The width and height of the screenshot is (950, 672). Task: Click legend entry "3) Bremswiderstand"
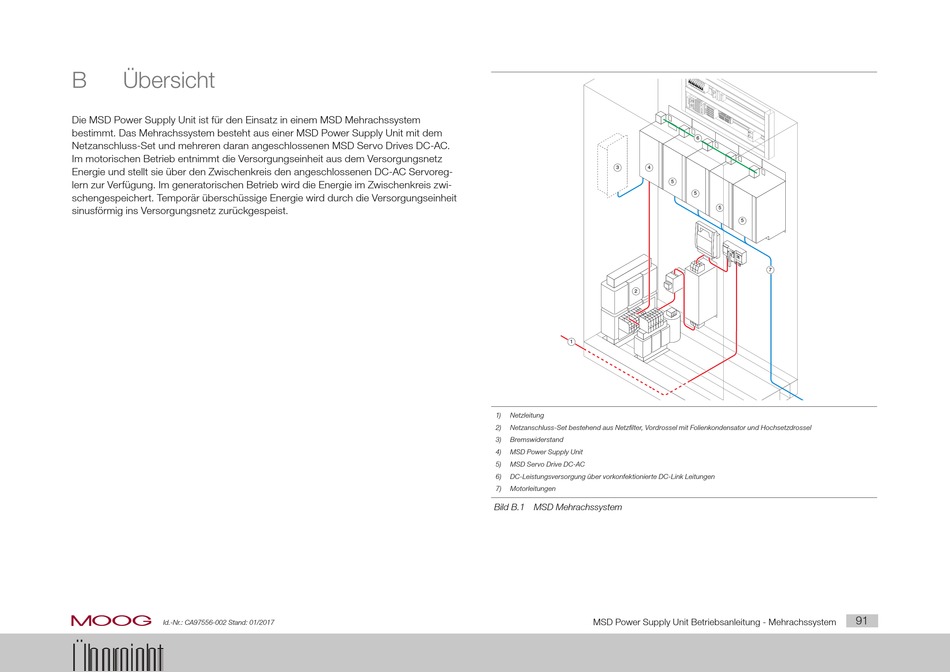[x=530, y=440]
